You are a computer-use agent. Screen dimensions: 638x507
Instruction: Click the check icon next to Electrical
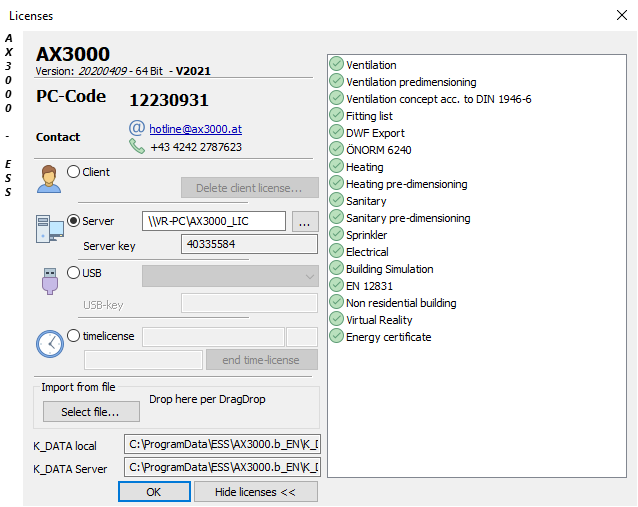point(336,251)
